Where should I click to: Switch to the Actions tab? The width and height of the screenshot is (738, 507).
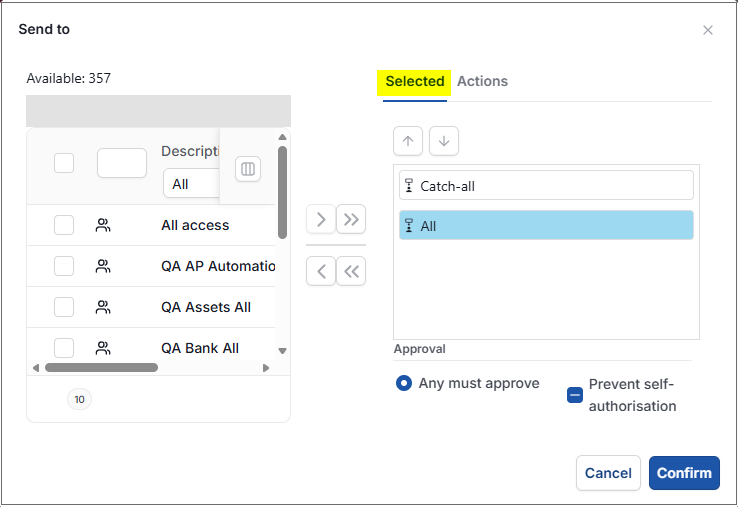click(482, 81)
